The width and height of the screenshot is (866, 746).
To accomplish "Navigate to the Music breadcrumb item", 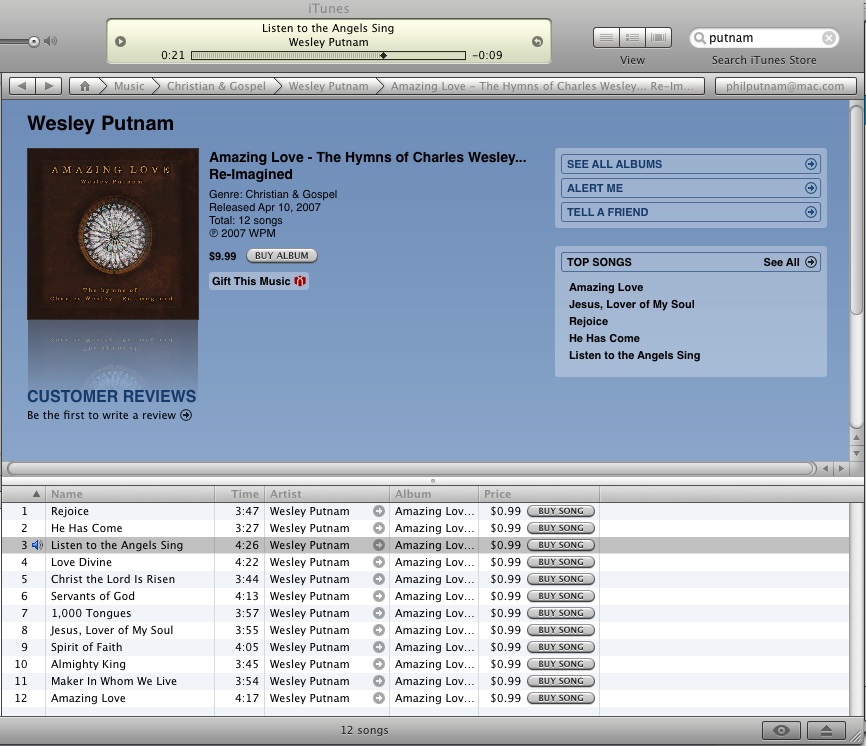I will [x=129, y=86].
